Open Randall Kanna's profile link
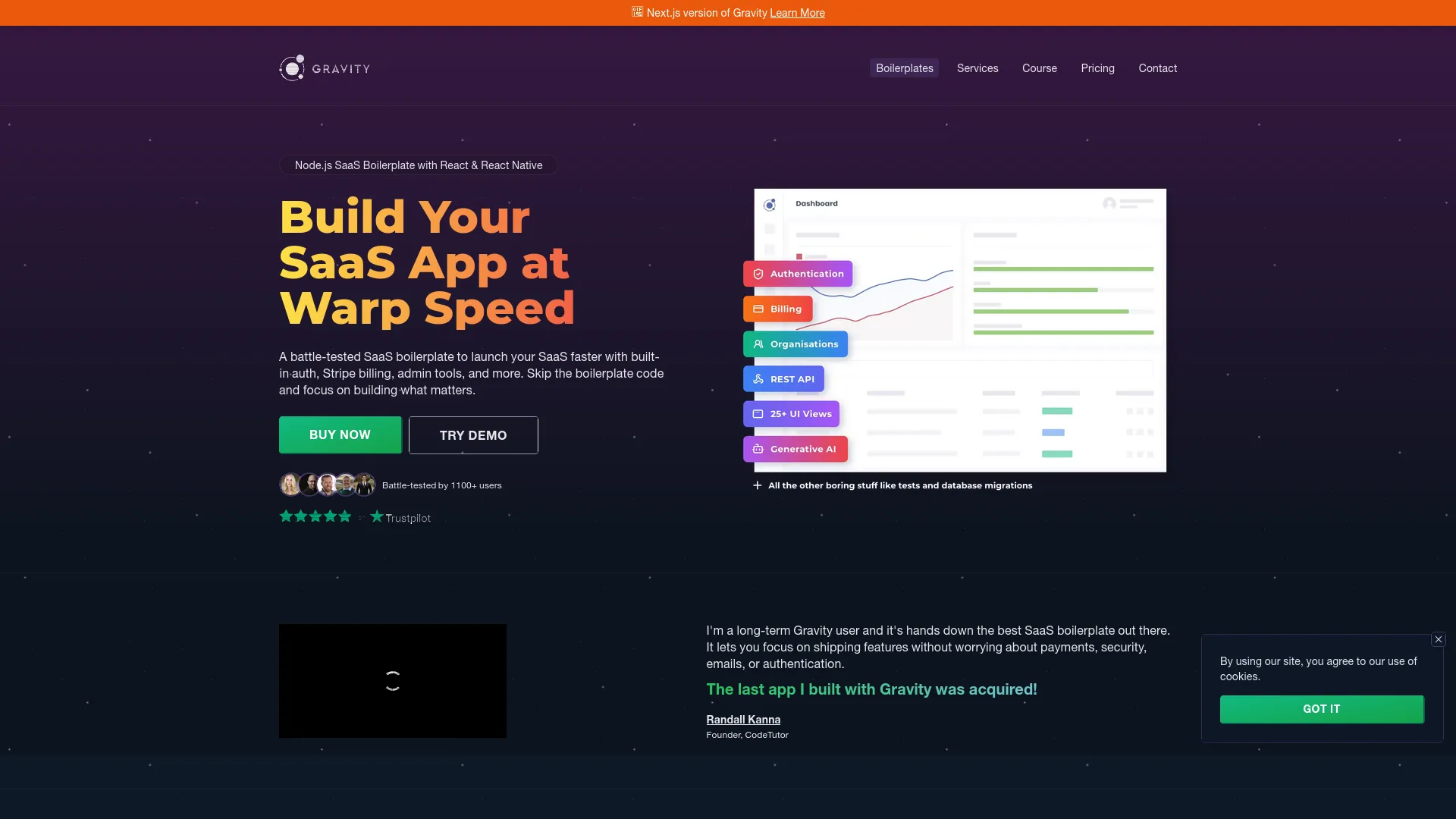Viewport: 1456px width, 819px height. (x=743, y=720)
